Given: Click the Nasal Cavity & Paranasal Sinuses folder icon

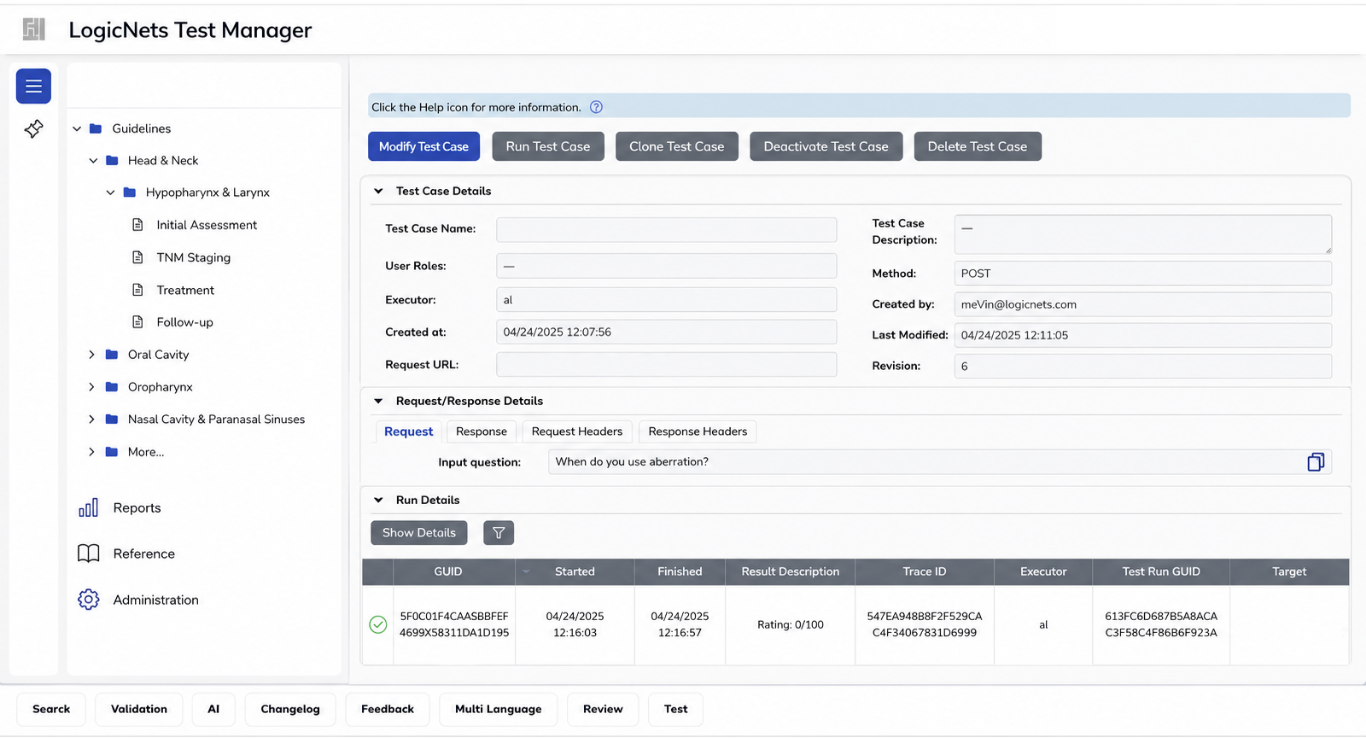Looking at the screenshot, I should [x=112, y=419].
